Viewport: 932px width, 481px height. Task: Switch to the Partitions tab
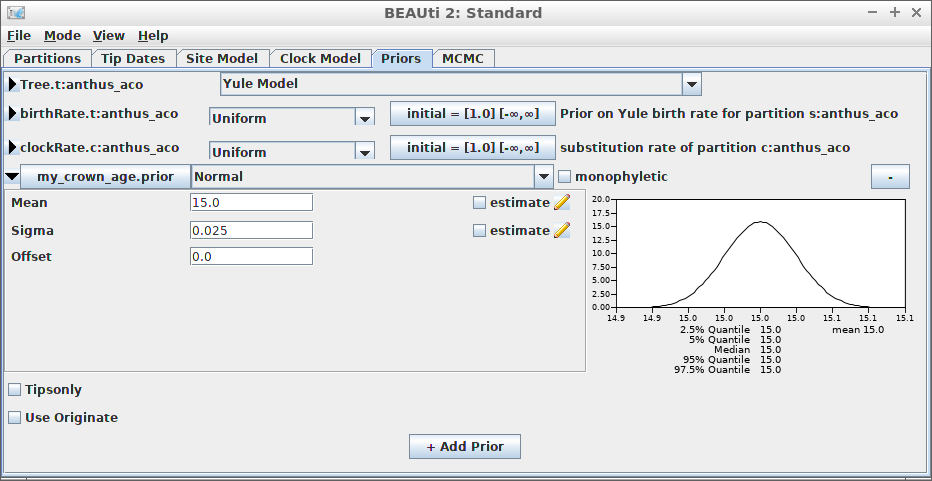48,59
